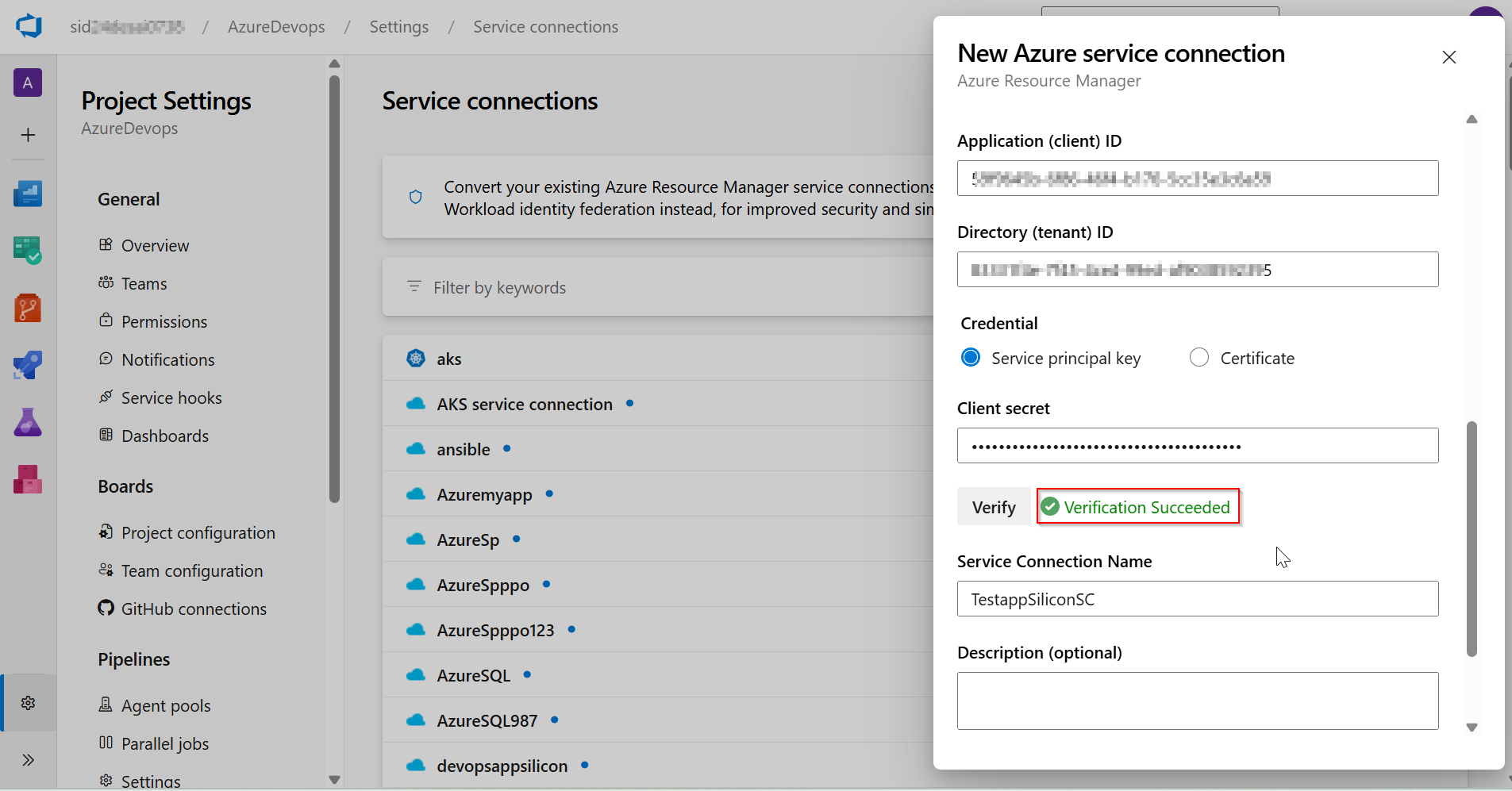Open Agent pools settings
The width and height of the screenshot is (1512, 791).
(166, 706)
